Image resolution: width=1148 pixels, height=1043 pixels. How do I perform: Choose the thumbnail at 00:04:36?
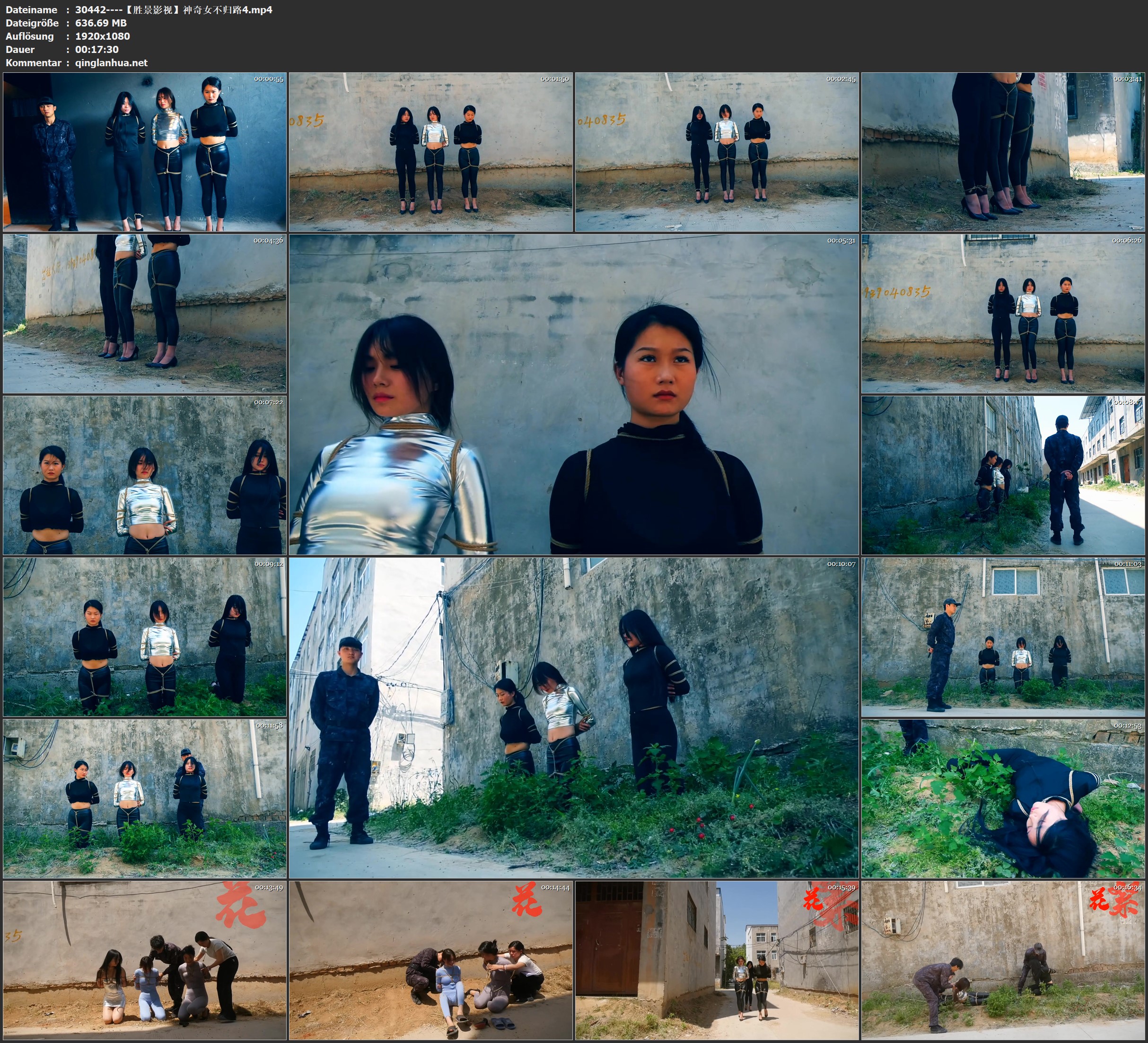pyautogui.click(x=145, y=313)
